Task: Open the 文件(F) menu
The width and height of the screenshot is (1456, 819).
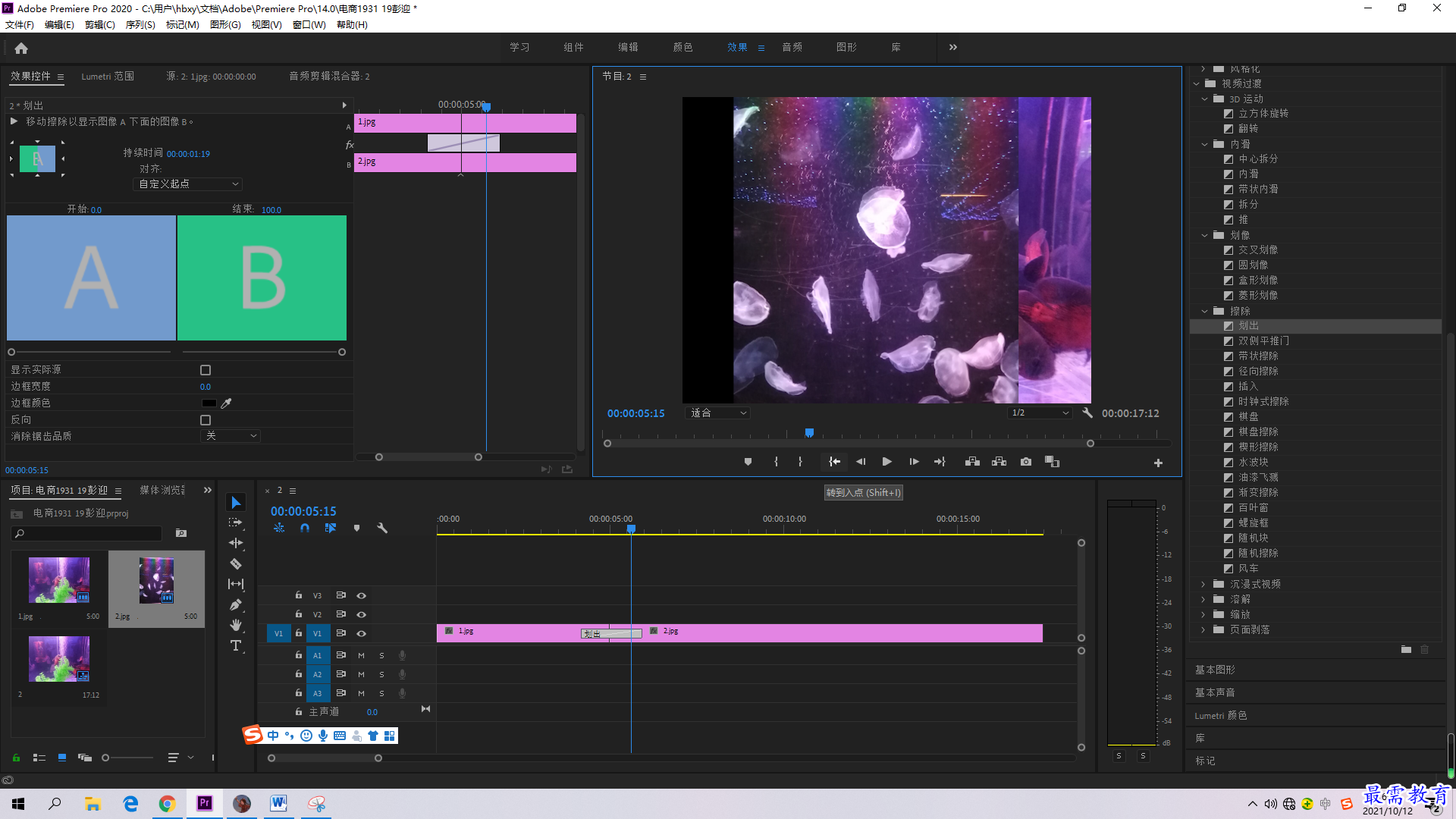Action: point(20,25)
